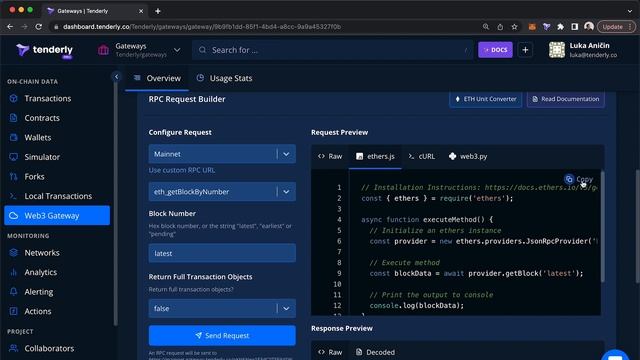Click the Send Request button
Viewport: 640px width, 360px height.
click(222, 336)
